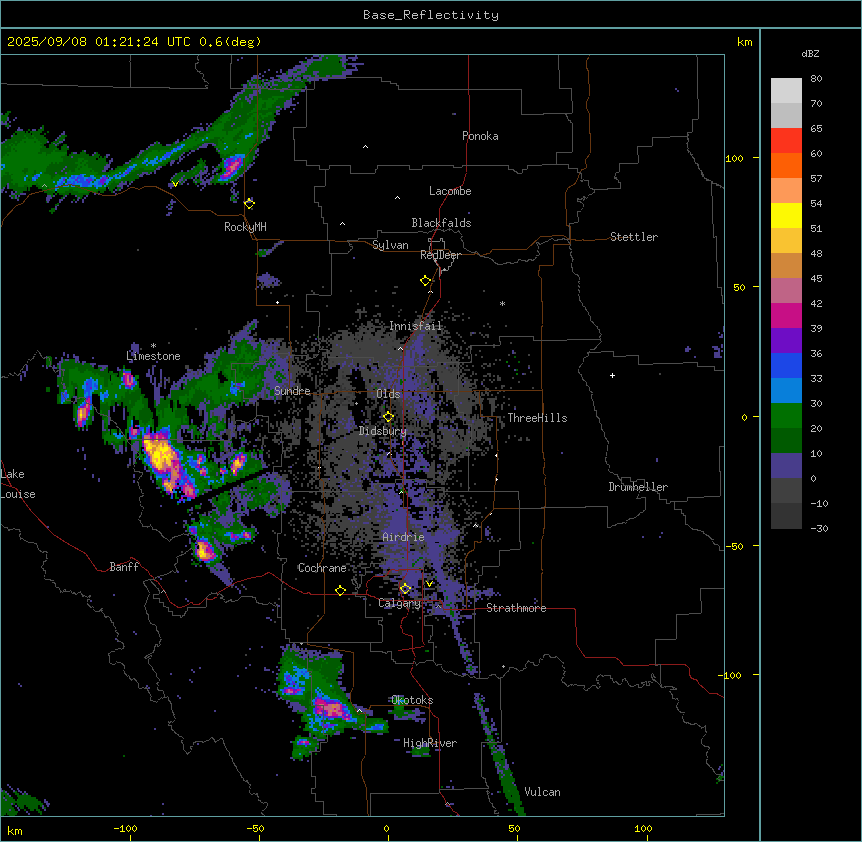Click the 80 dBZ legend value
Image resolution: width=862 pixels, height=842 pixels.
pyautogui.click(x=816, y=79)
